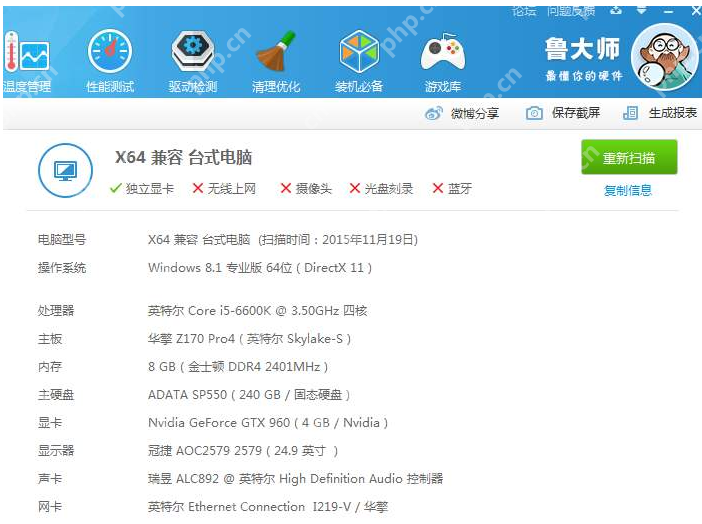Viewport: 702px width, 524px height.
Task: Click the 鲁大师 mascot avatar picture
Action: 664,57
